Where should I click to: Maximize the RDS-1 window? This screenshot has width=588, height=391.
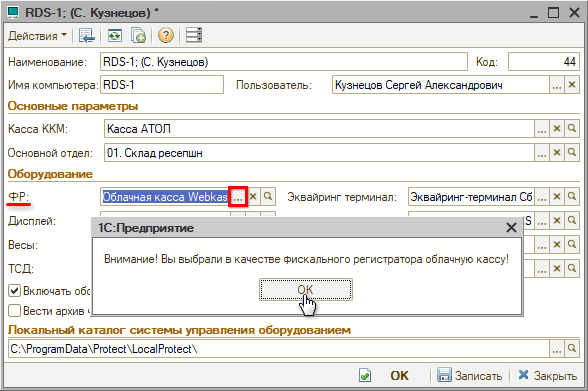click(x=554, y=12)
